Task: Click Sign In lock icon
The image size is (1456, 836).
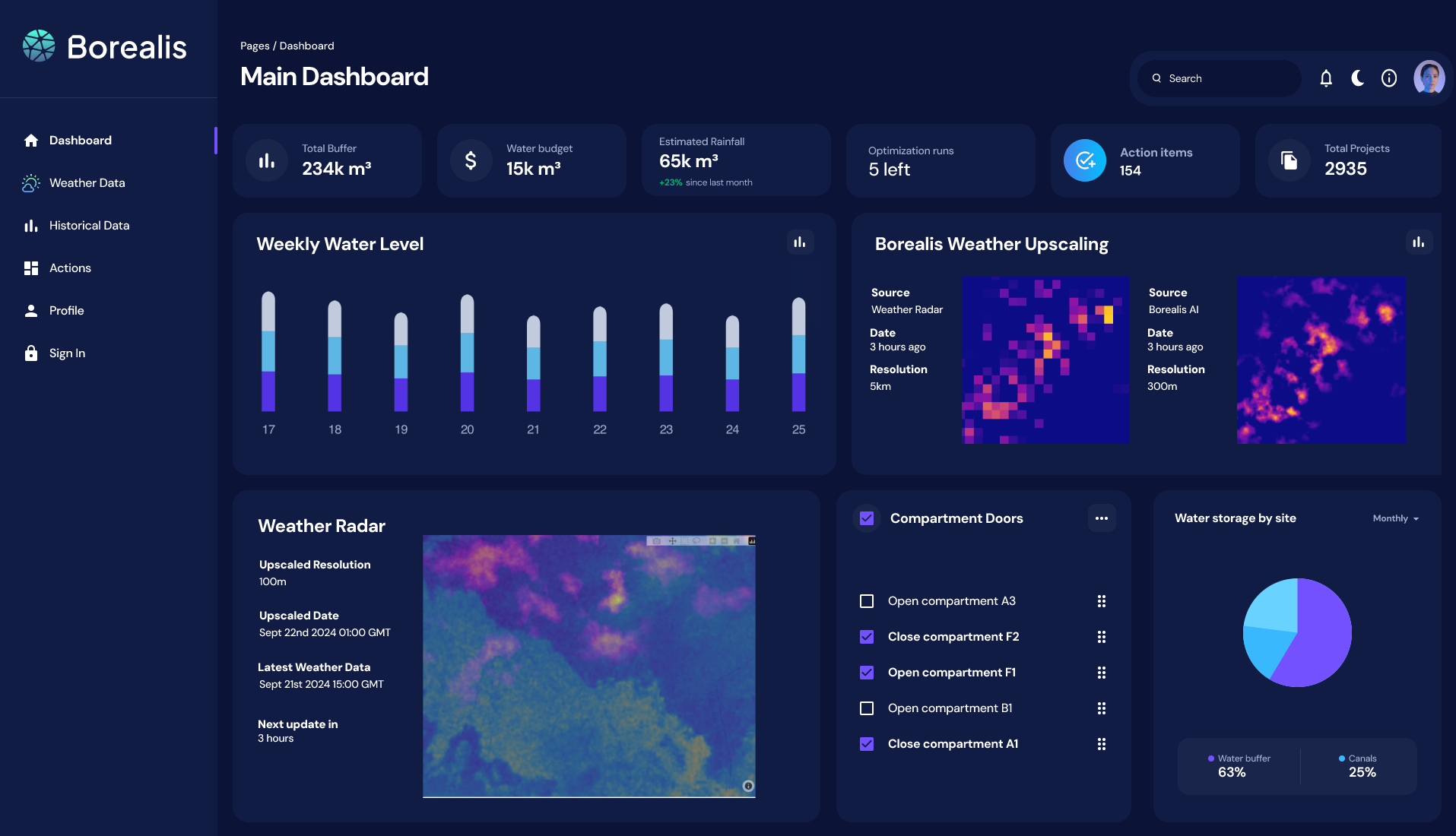Action: [31, 353]
